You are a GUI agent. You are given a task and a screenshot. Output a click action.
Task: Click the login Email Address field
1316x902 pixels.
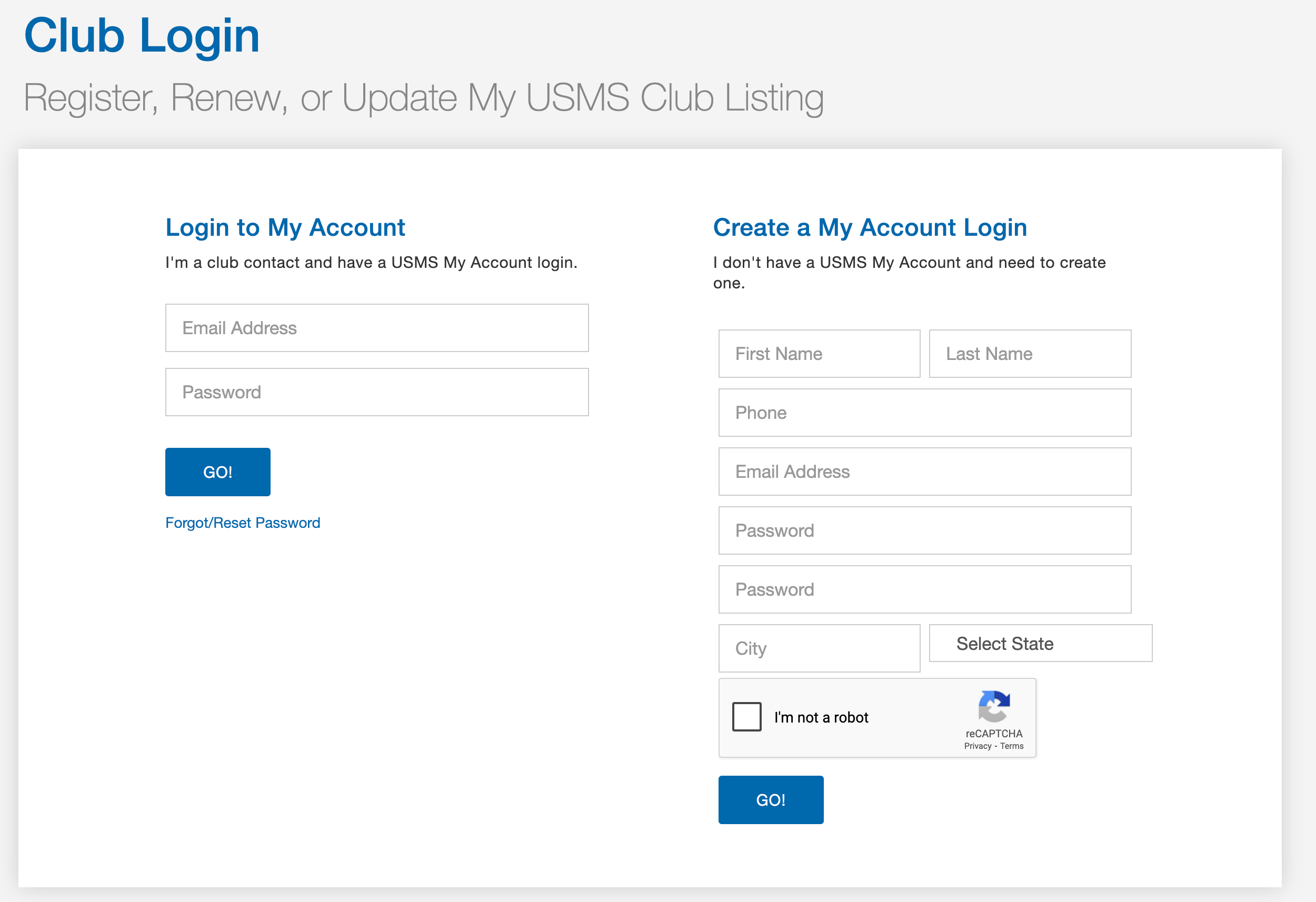[x=376, y=328]
